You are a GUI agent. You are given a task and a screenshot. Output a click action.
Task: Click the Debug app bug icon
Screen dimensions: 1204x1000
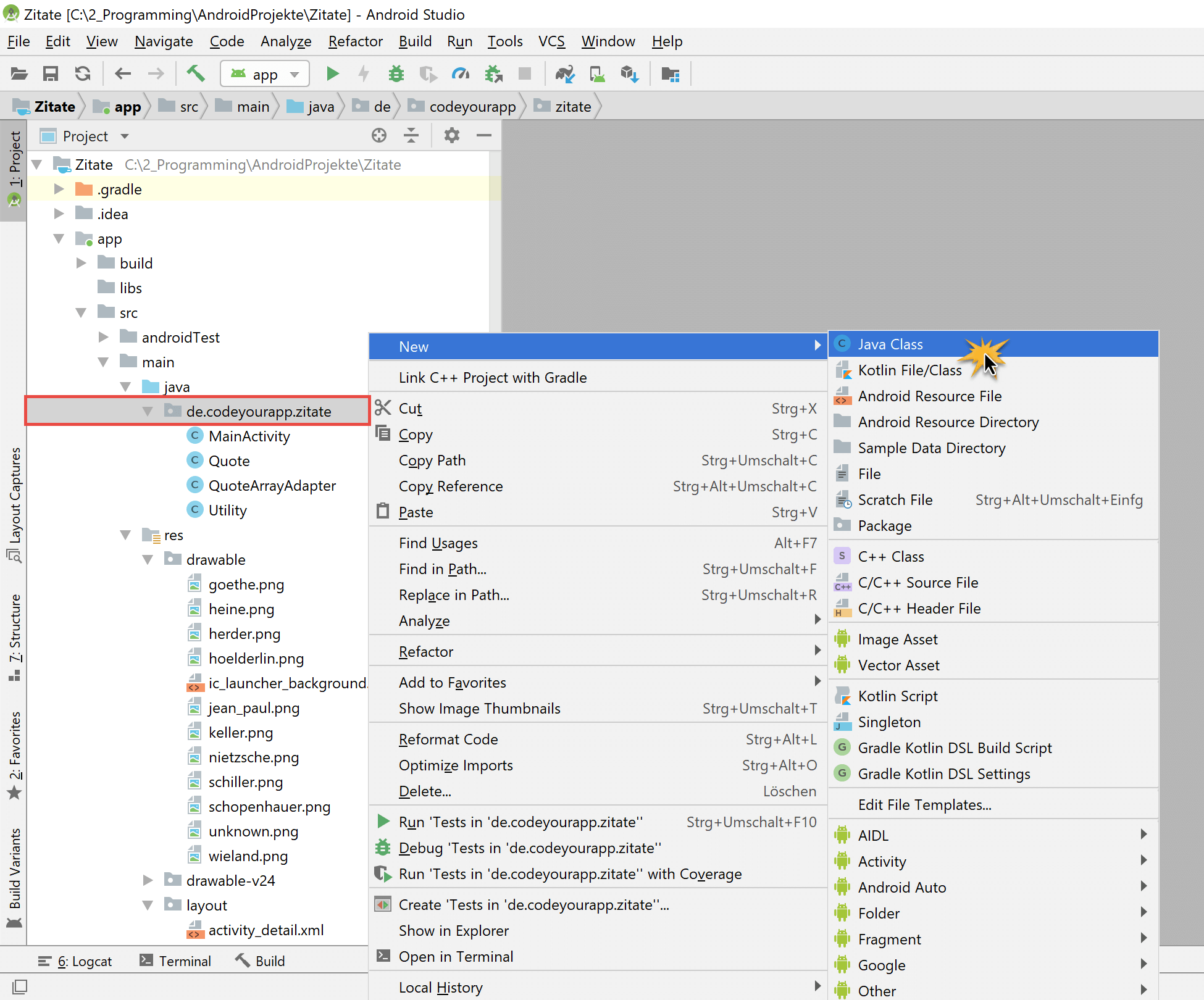pos(396,74)
